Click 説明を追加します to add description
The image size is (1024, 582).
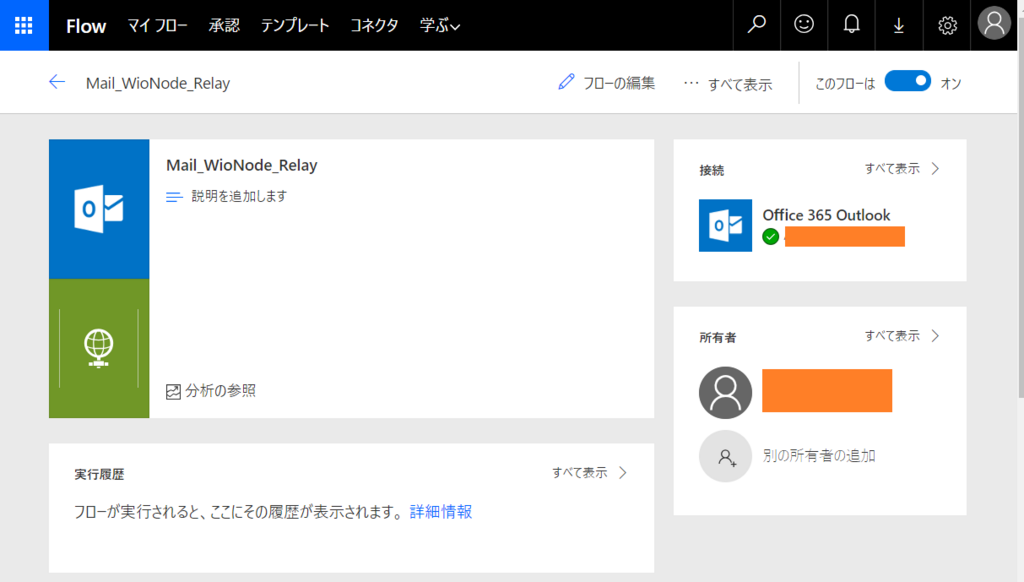[239, 196]
